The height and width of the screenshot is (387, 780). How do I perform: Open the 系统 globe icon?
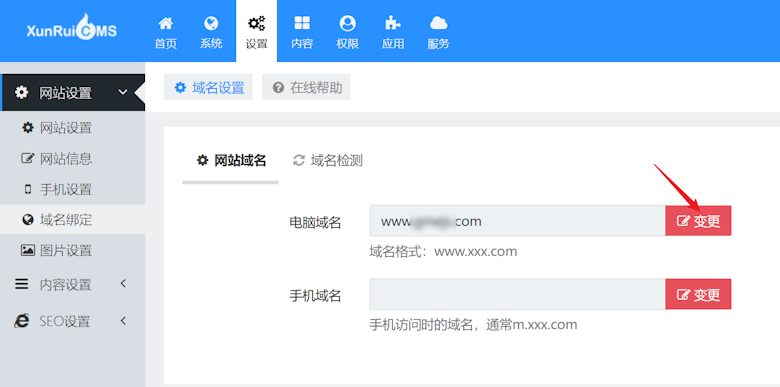click(x=211, y=23)
